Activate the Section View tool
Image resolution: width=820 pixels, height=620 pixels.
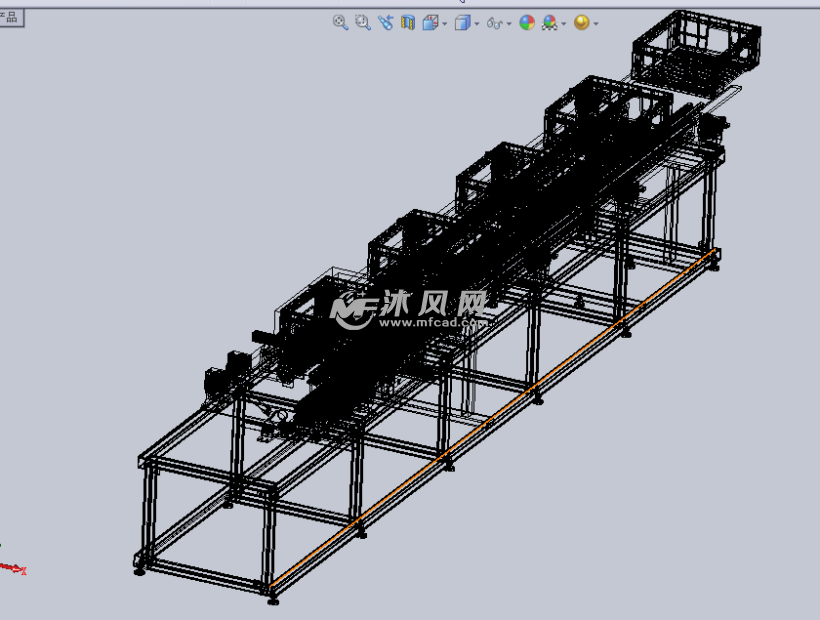(408, 22)
